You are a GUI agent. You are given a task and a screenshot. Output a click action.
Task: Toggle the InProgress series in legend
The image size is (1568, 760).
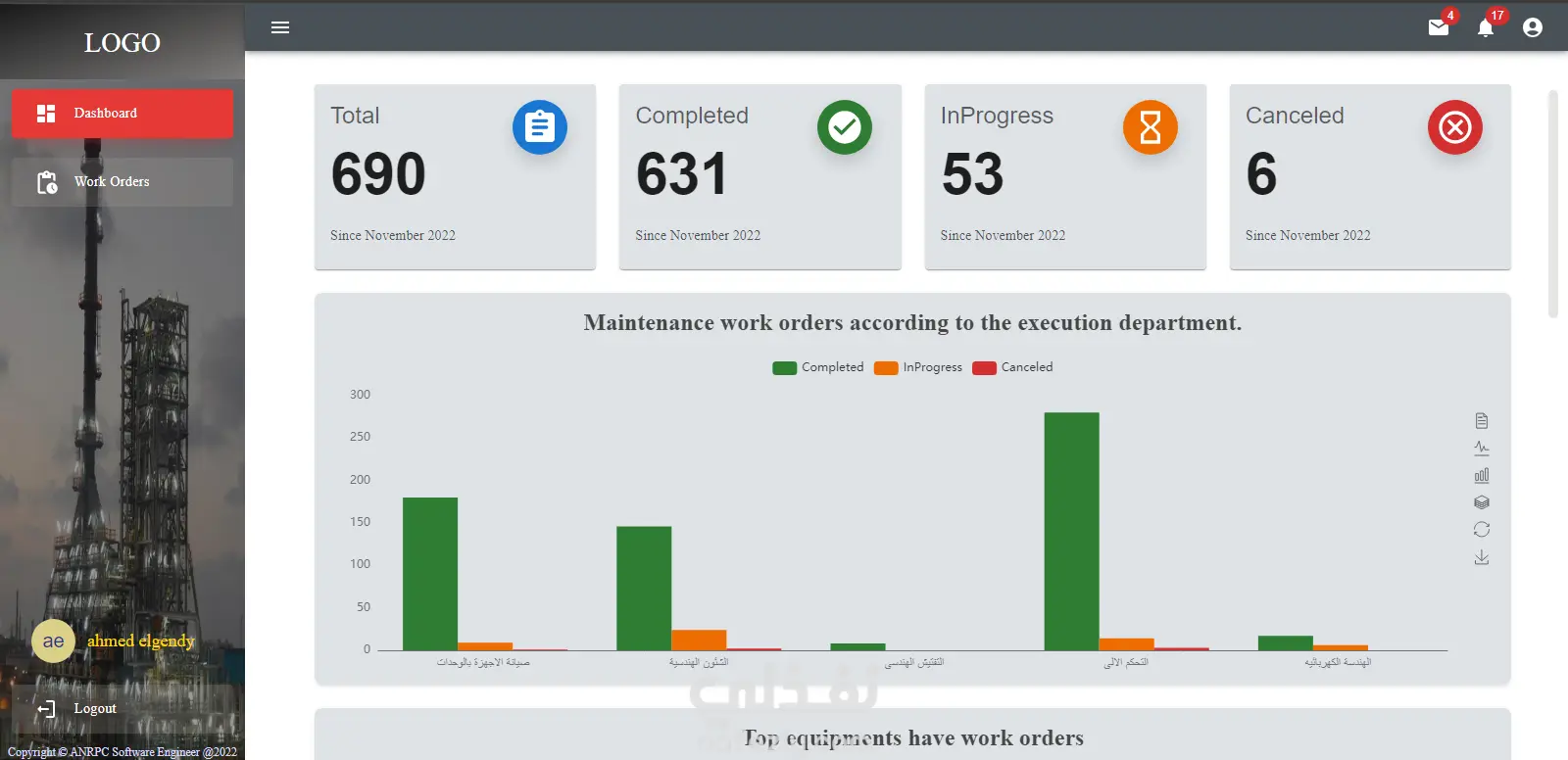click(x=918, y=367)
